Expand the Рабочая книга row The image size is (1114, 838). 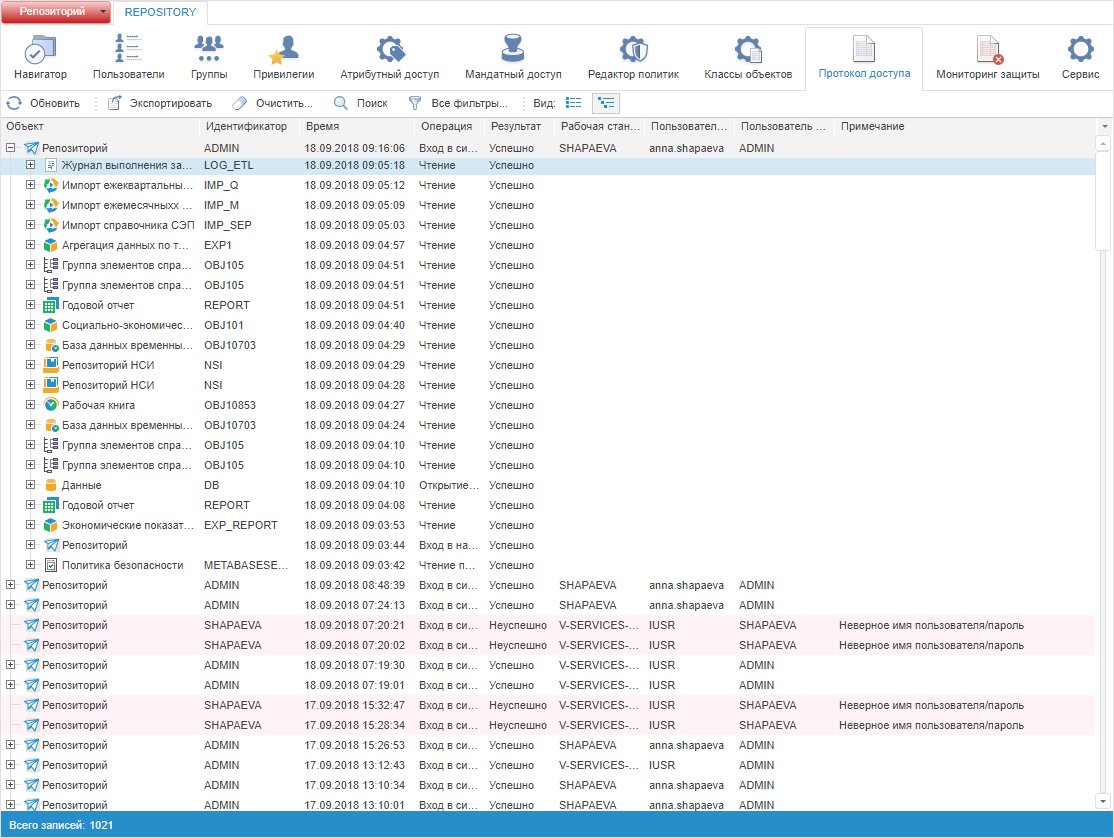tap(30, 405)
